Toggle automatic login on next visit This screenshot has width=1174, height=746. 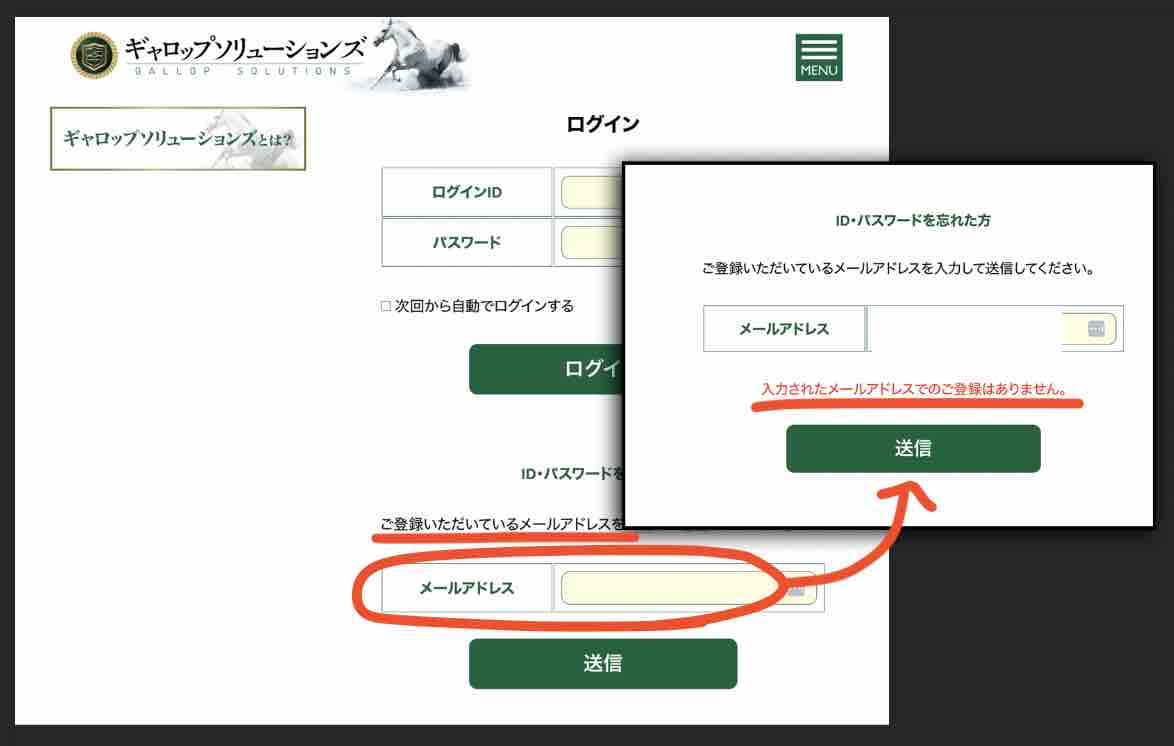coord(384,305)
